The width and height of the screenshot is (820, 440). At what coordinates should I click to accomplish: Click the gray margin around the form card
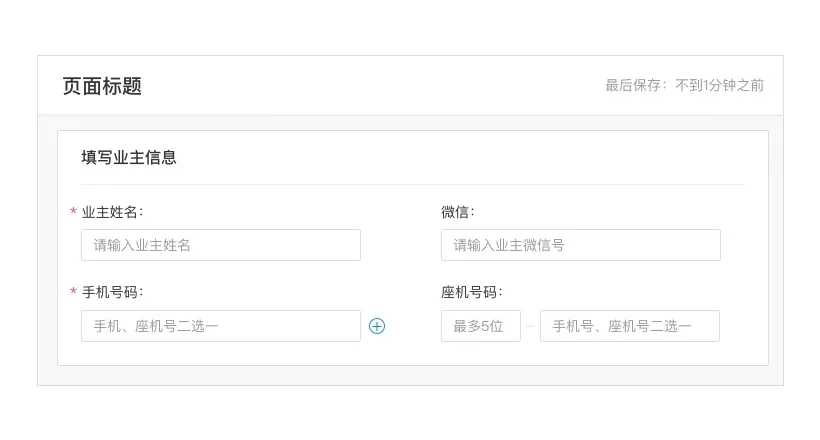47,250
